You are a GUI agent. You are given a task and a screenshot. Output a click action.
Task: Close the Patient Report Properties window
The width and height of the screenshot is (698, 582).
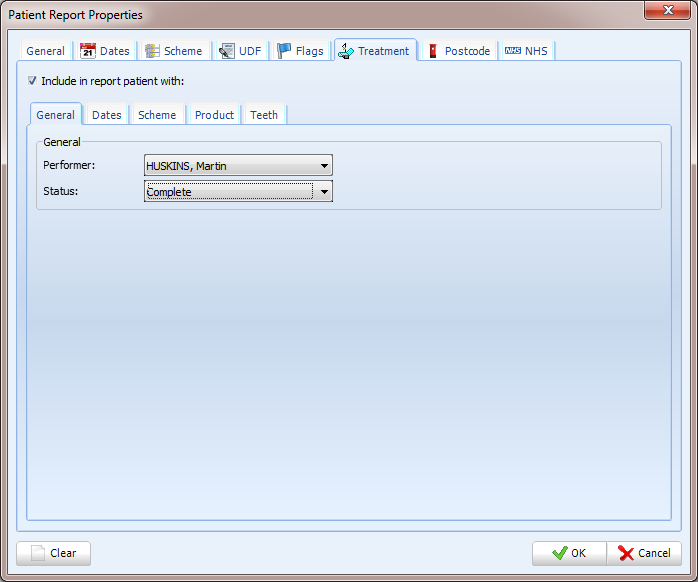pos(667,10)
